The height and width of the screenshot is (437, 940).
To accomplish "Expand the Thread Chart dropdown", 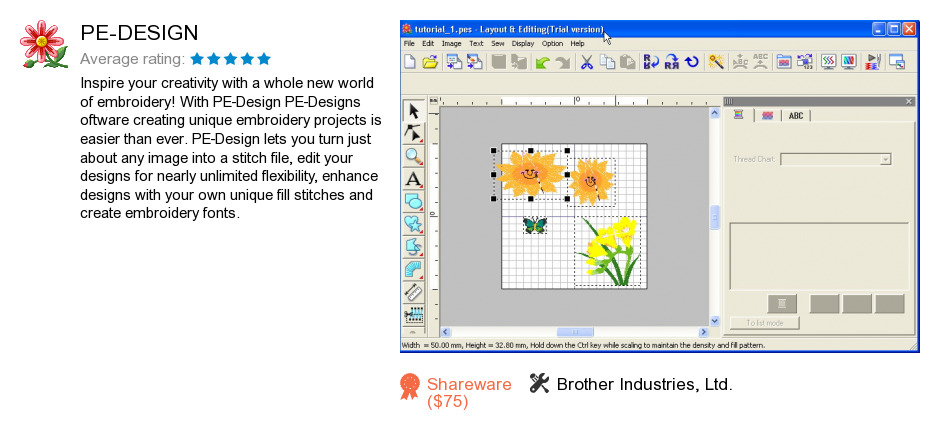I will point(885,159).
